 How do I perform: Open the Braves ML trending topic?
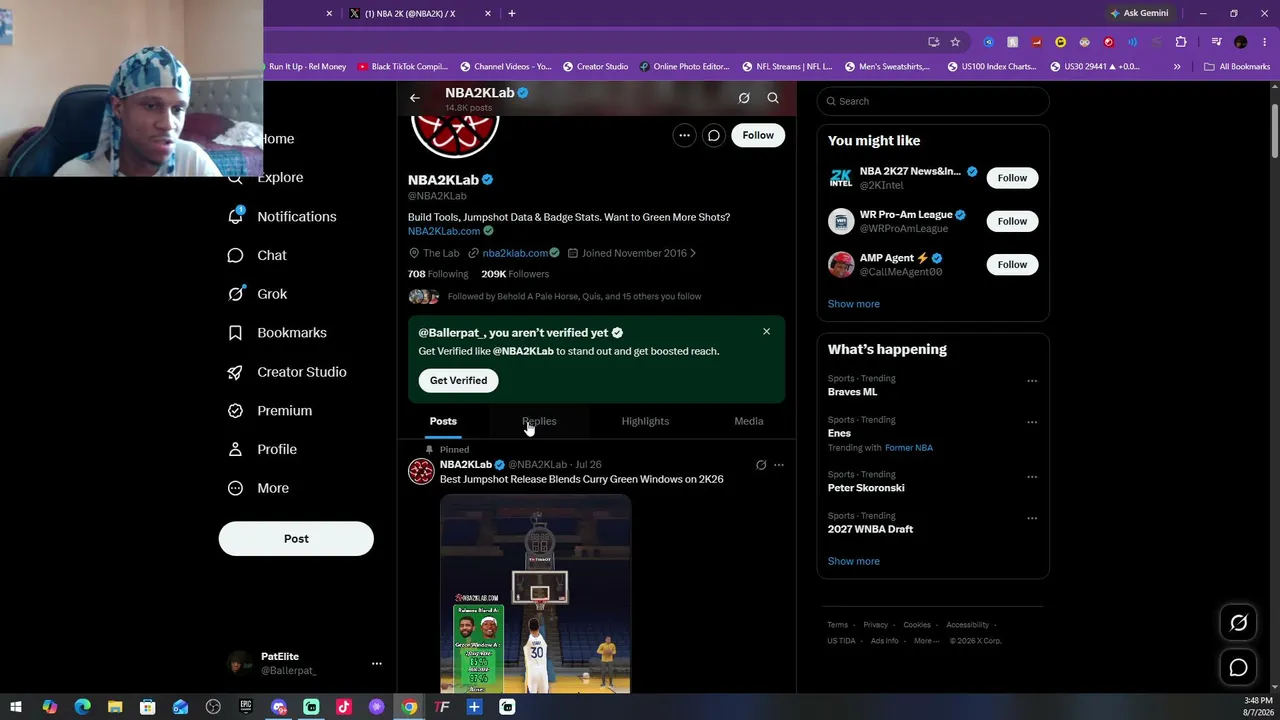(x=852, y=392)
